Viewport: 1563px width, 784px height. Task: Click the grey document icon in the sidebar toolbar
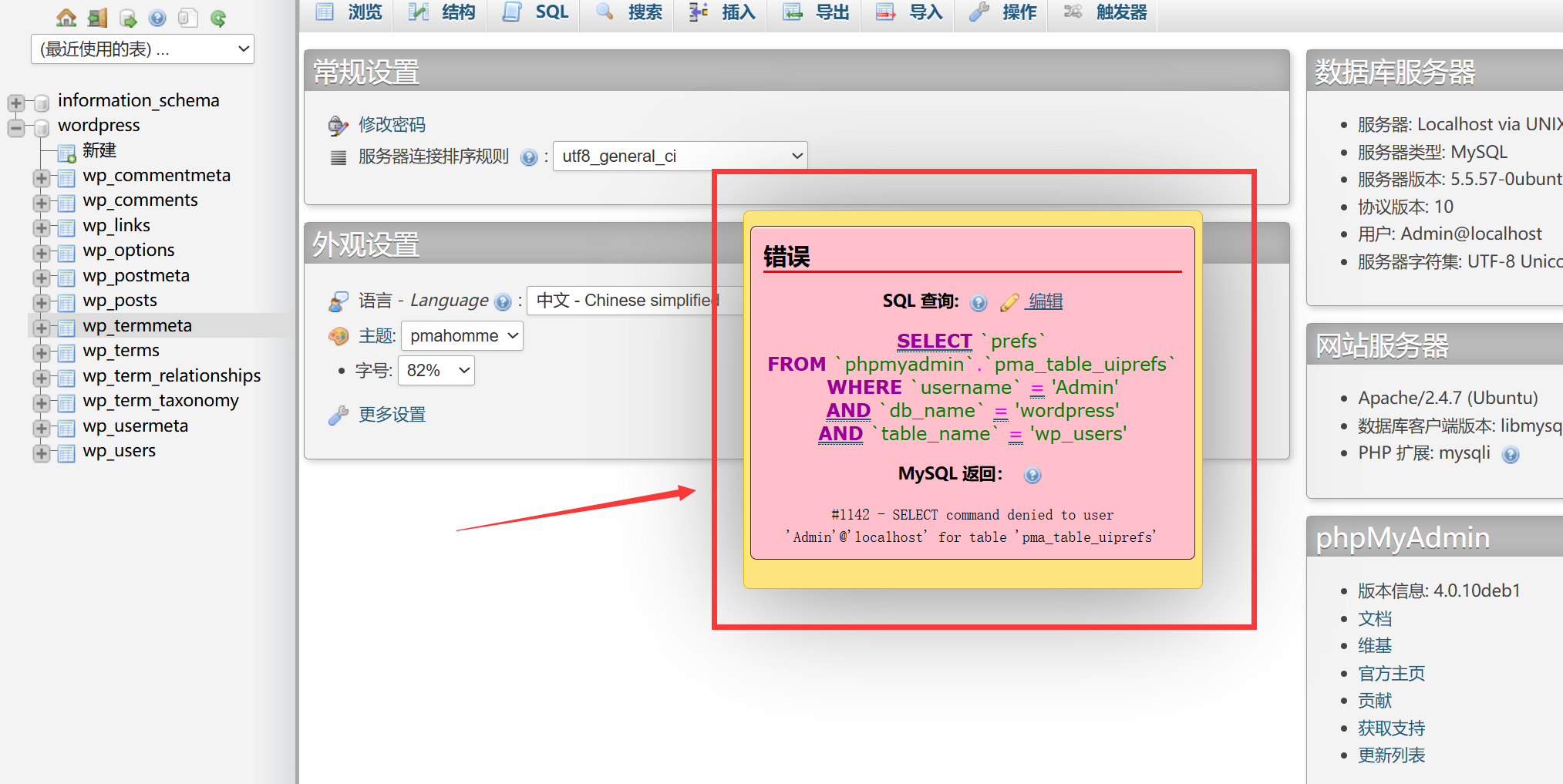click(187, 18)
